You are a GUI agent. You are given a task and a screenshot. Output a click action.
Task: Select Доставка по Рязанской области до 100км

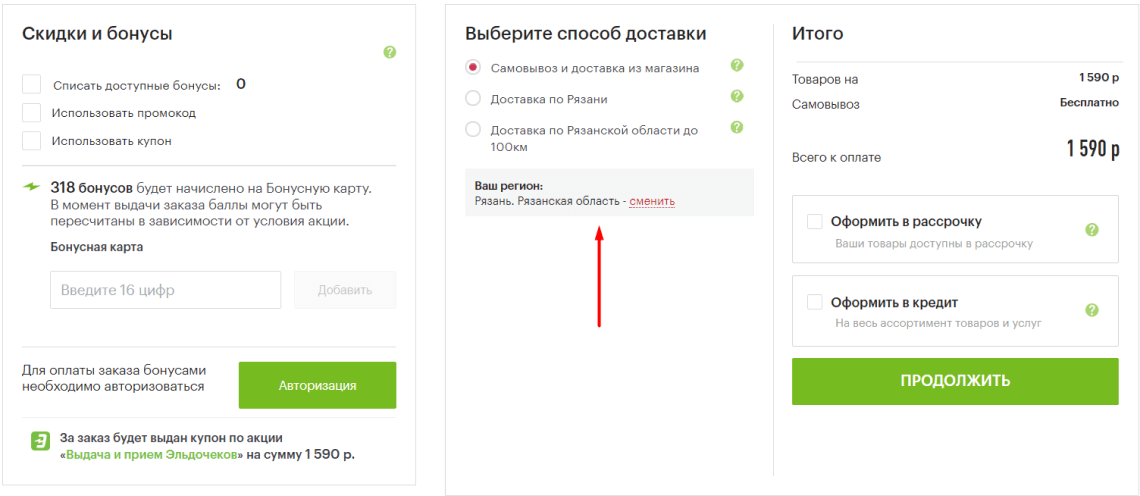tap(473, 130)
